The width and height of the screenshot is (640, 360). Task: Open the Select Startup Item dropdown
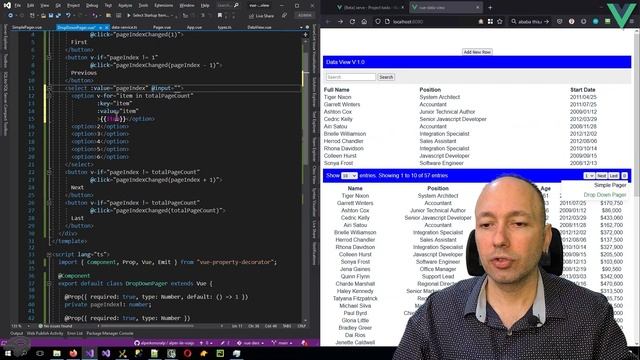(x=151, y=16)
